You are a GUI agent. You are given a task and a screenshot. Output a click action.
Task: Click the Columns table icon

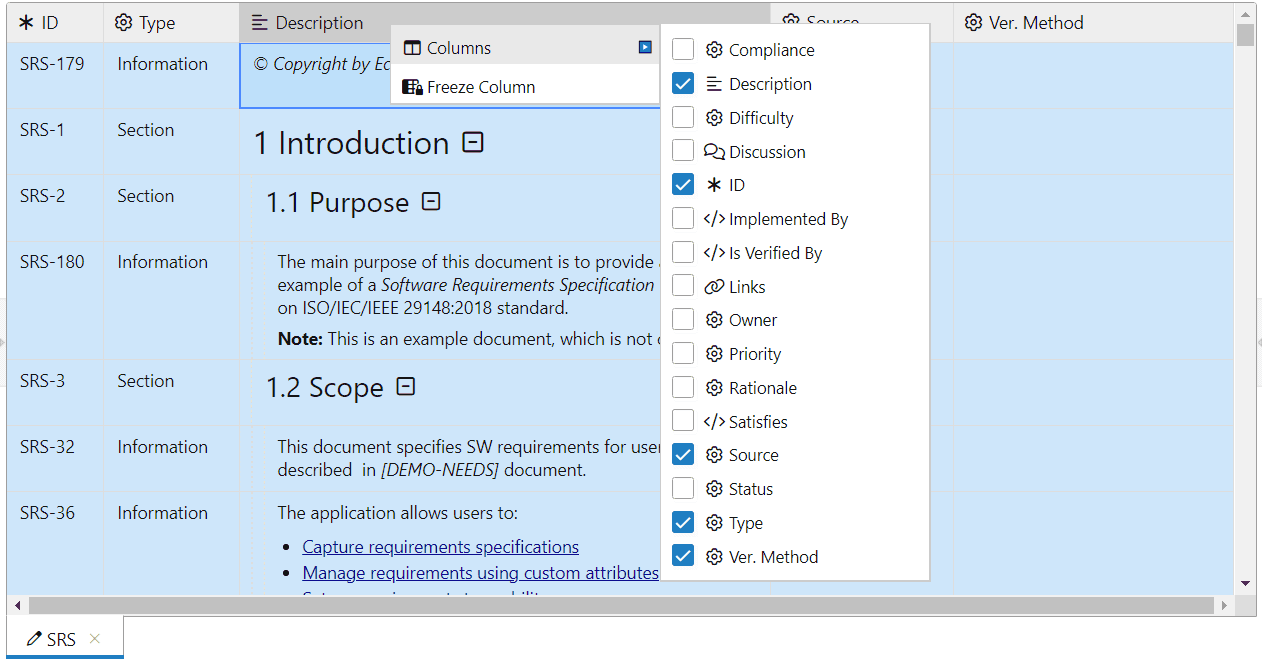point(411,48)
